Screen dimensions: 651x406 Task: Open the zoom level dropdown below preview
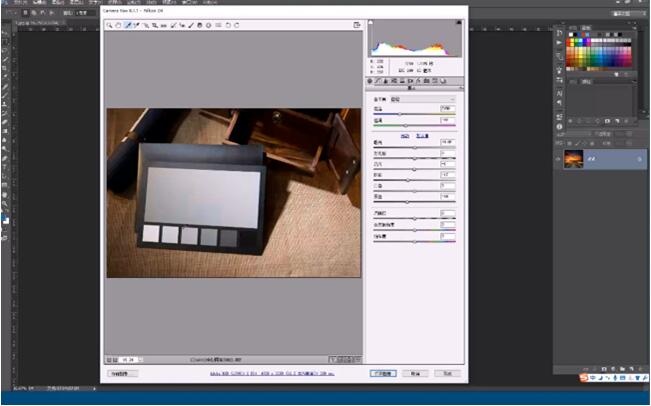click(132, 358)
